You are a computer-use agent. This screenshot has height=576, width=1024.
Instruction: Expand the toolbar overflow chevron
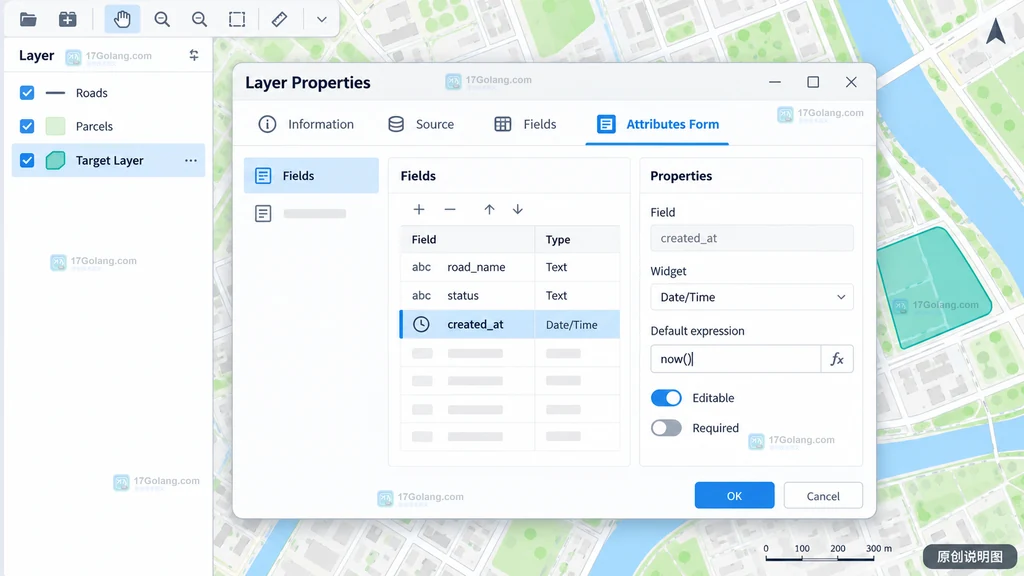tap(321, 20)
